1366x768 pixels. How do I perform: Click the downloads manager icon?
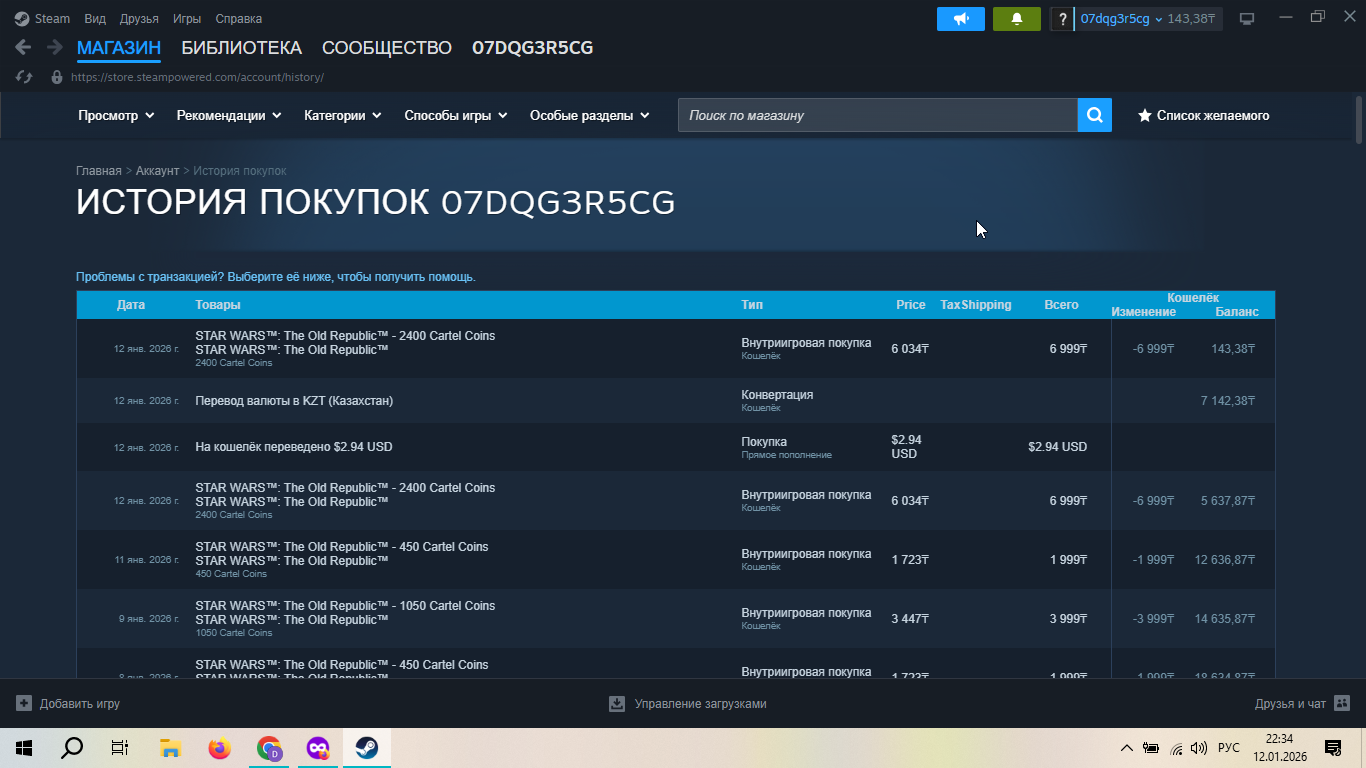click(617, 704)
